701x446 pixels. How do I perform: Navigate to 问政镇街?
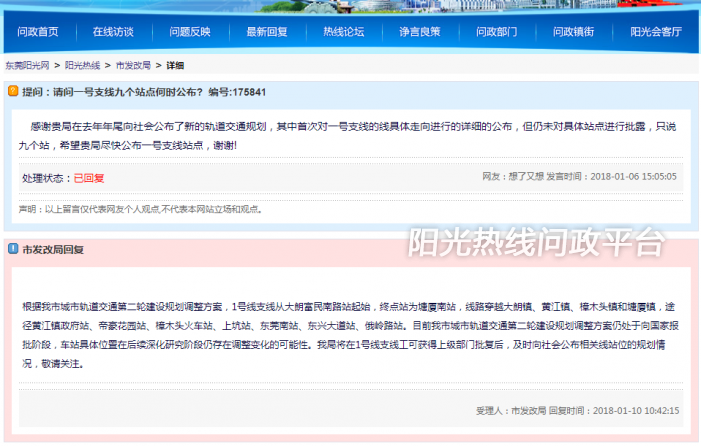coord(574,32)
